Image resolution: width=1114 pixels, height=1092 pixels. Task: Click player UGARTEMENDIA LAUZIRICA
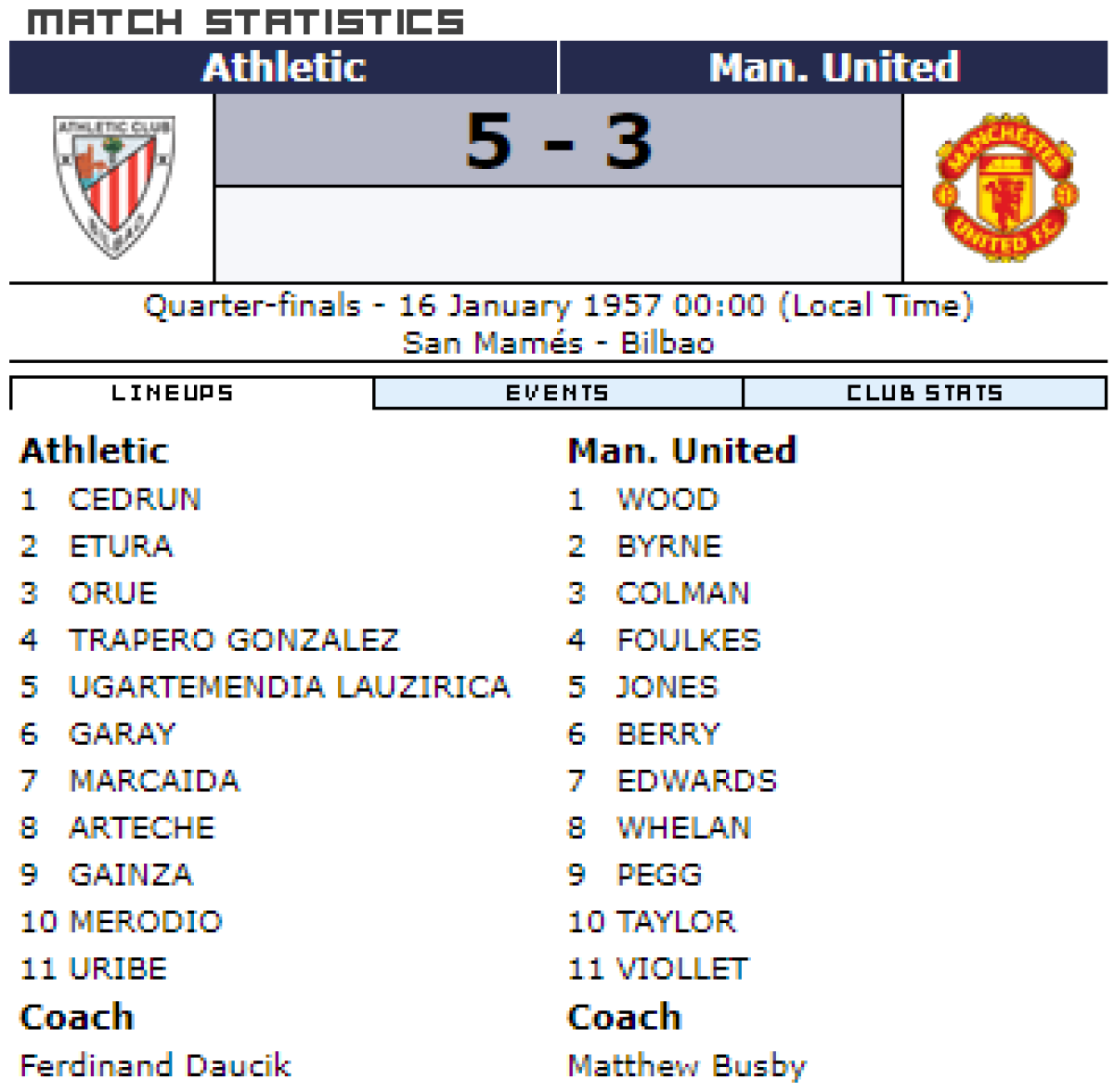click(x=290, y=687)
